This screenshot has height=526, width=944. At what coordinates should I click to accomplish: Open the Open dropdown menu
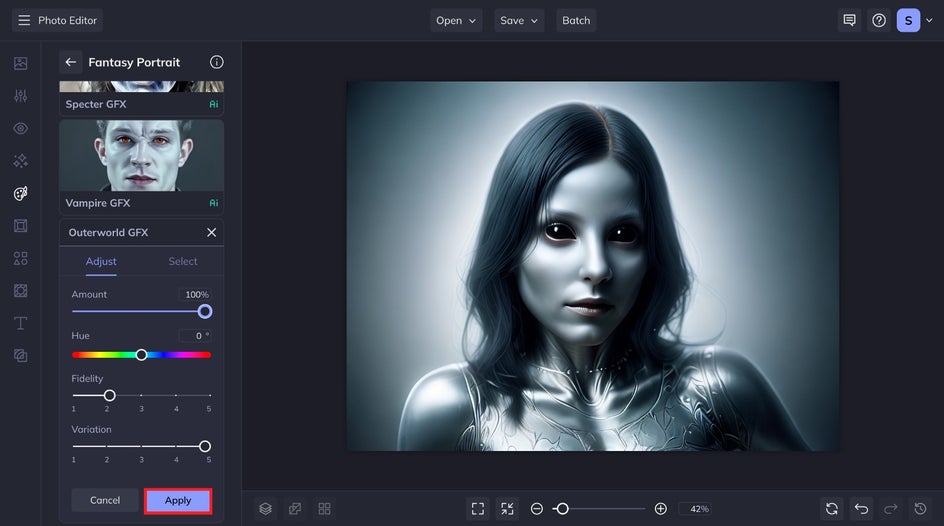point(456,20)
